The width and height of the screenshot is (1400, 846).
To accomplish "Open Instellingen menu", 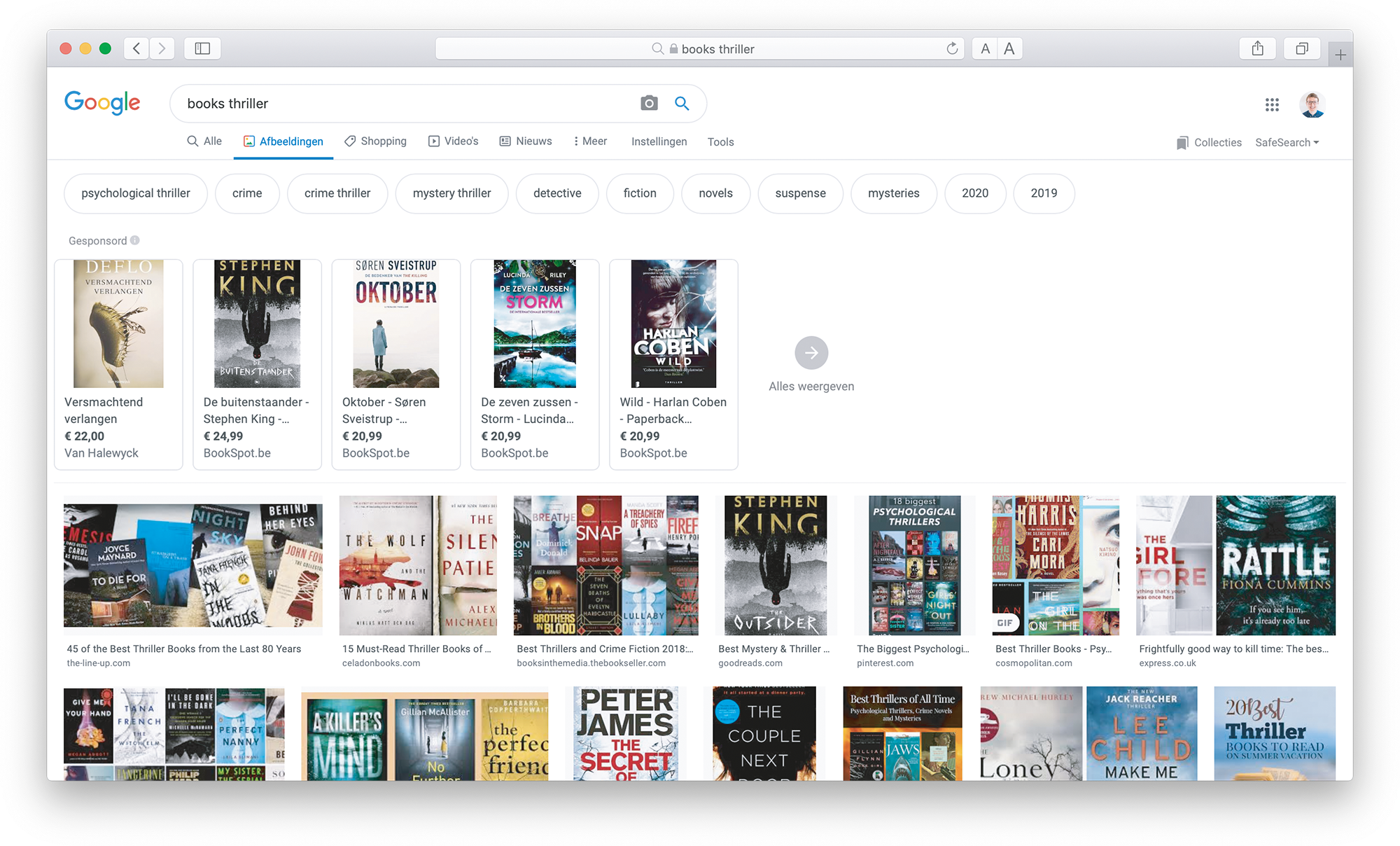I will [x=659, y=141].
